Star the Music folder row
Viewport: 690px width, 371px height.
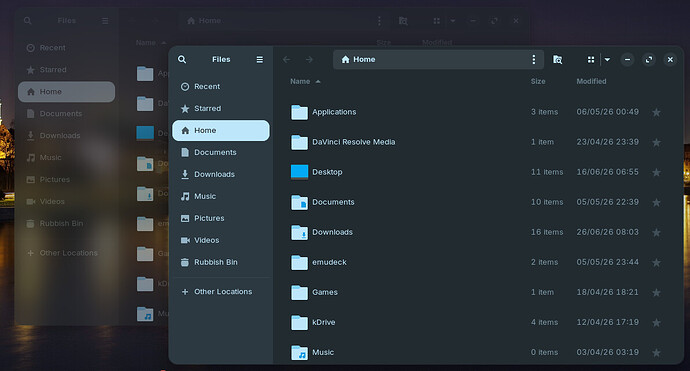pyautogui.click(x=656, y=353)
